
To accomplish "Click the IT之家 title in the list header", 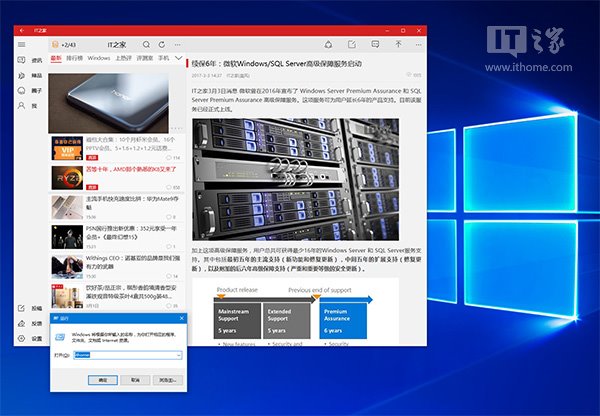I will (x=117, y=45).
